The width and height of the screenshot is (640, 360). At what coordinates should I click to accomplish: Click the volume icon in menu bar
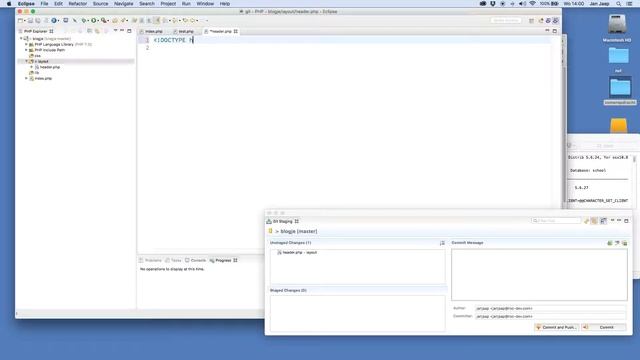[x=522, y=4]
